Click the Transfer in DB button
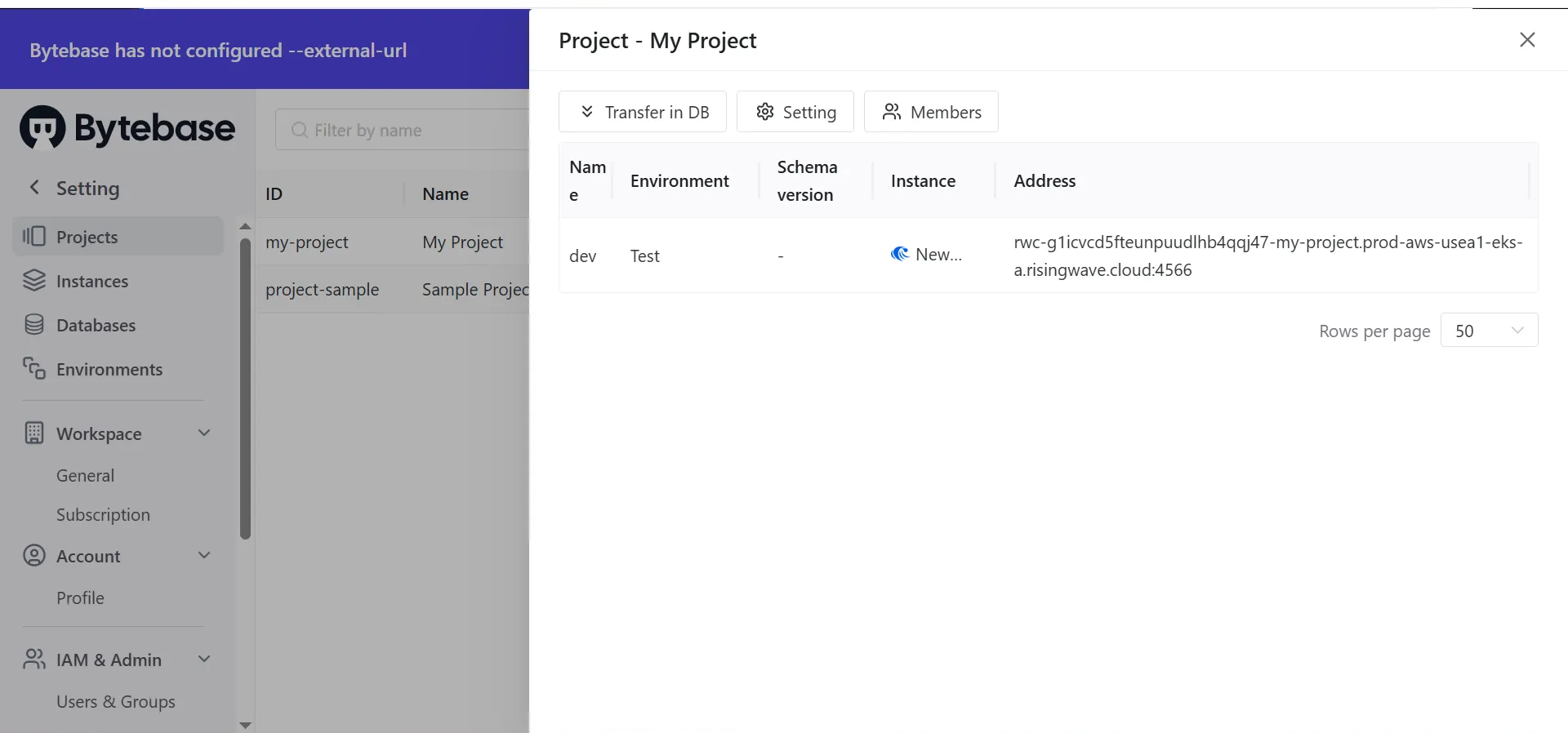 (643, 112)
